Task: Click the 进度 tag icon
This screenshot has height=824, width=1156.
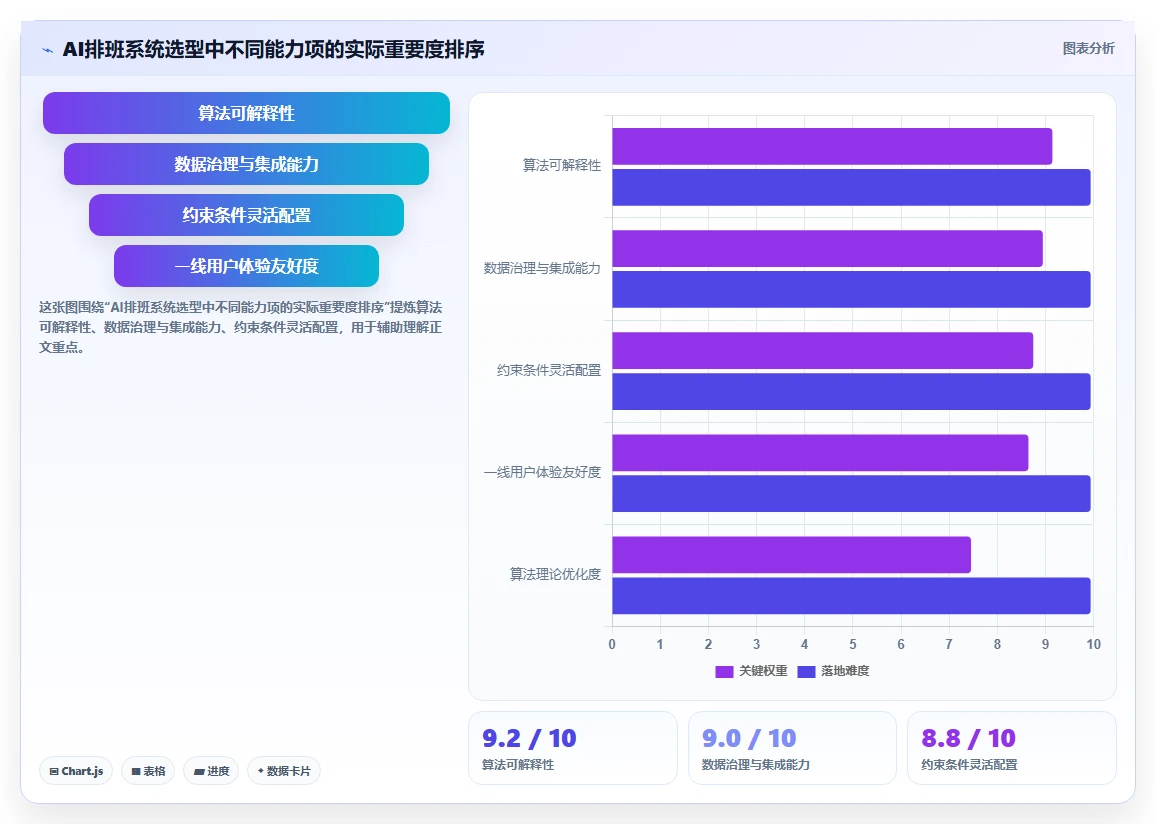Action: tap(199, 772)
